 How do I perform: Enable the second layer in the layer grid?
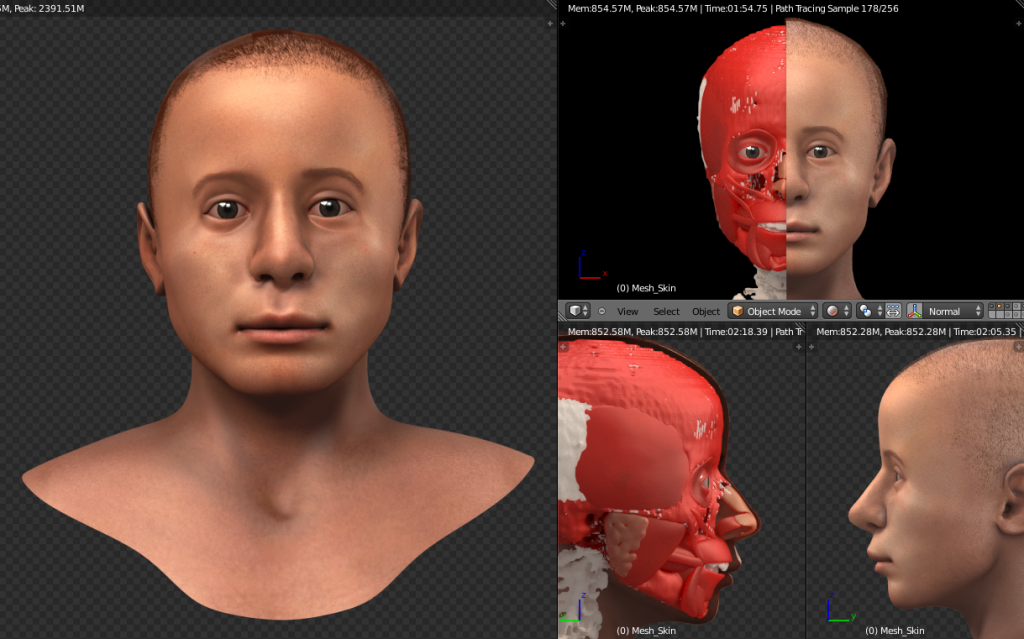999,307
